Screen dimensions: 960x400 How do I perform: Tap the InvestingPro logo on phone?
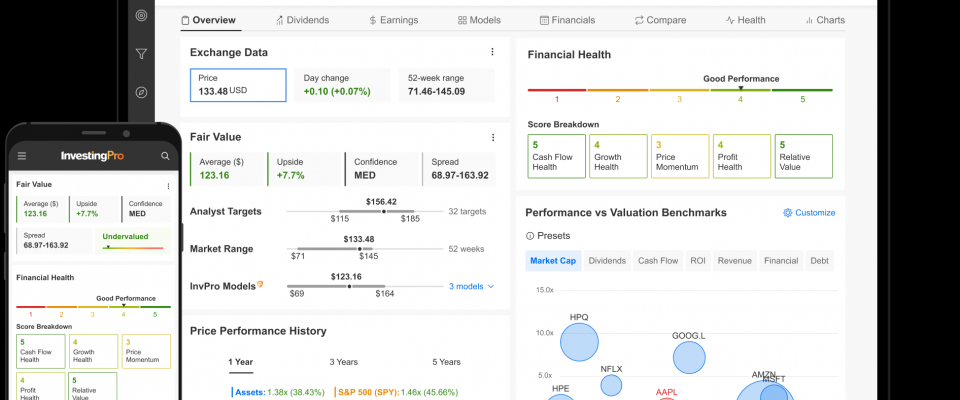click(x=92, y=156)
